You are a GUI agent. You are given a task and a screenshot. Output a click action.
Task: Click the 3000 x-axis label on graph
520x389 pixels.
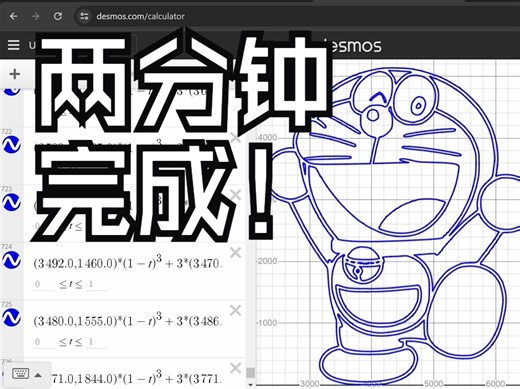(x=310, y=384)
